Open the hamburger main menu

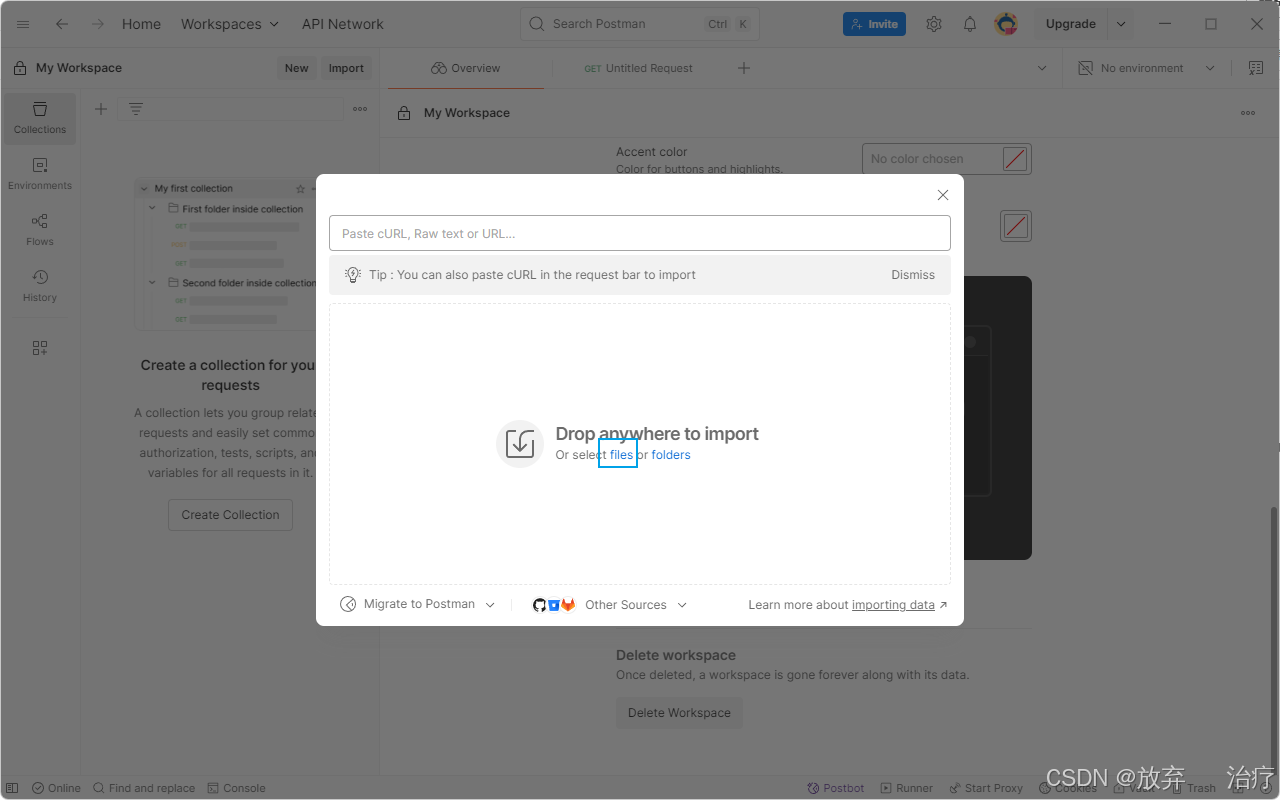tap(23, 24)
